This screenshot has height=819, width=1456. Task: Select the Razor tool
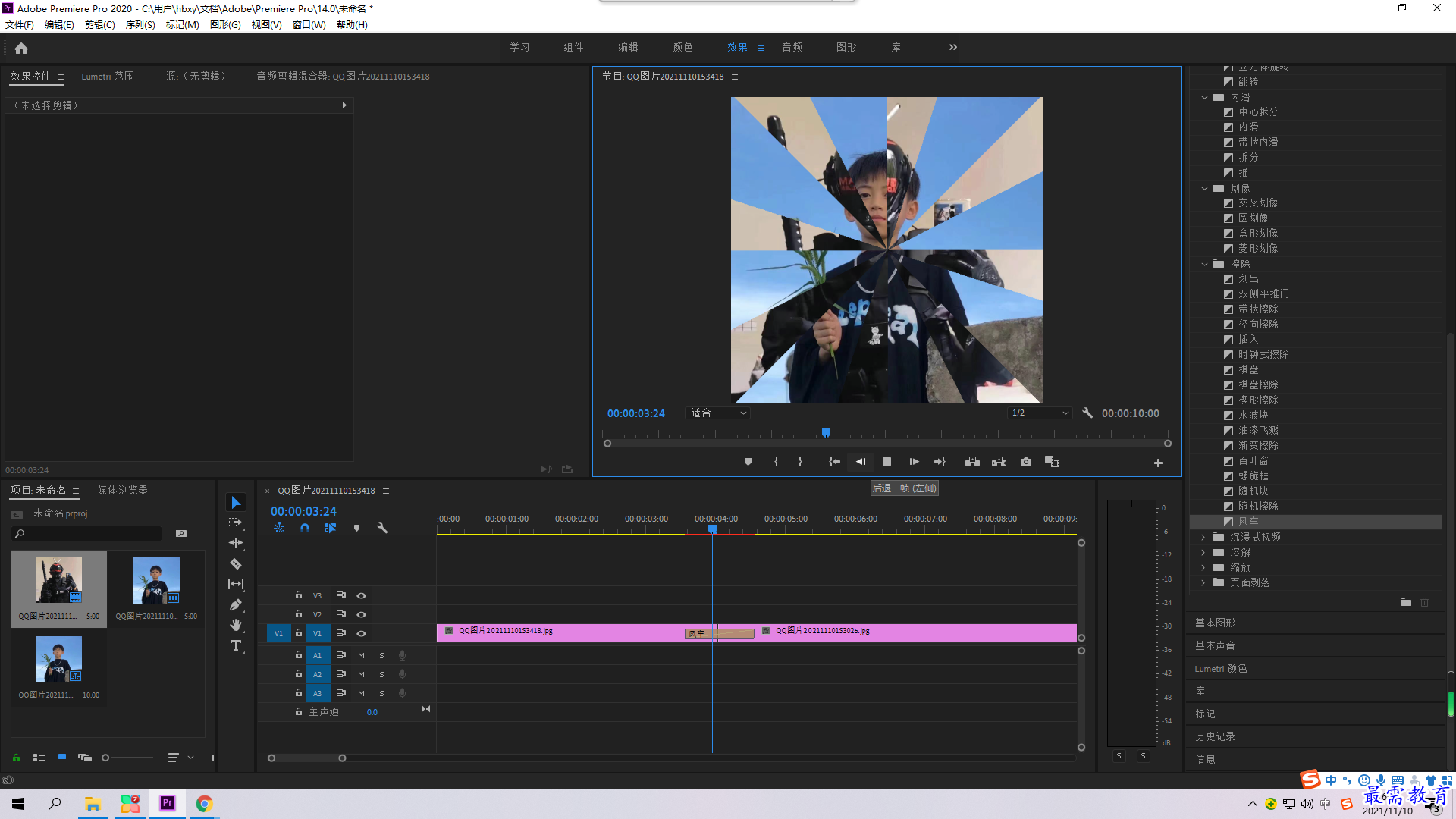pos(236,563)
